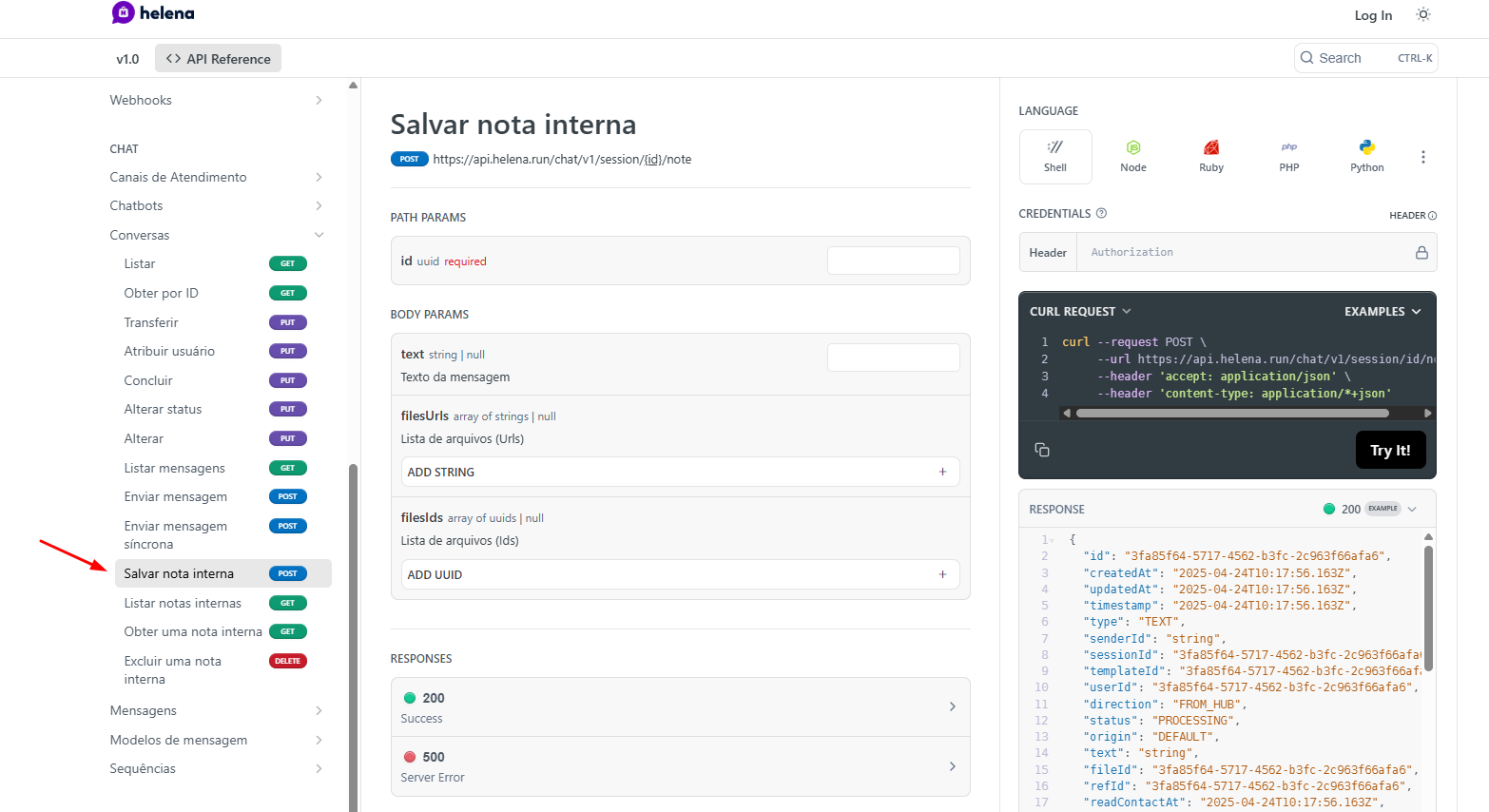The width and height of the screenshot is (1489, 812).
Task: Click the helena logo
Action: pos(153,13)
